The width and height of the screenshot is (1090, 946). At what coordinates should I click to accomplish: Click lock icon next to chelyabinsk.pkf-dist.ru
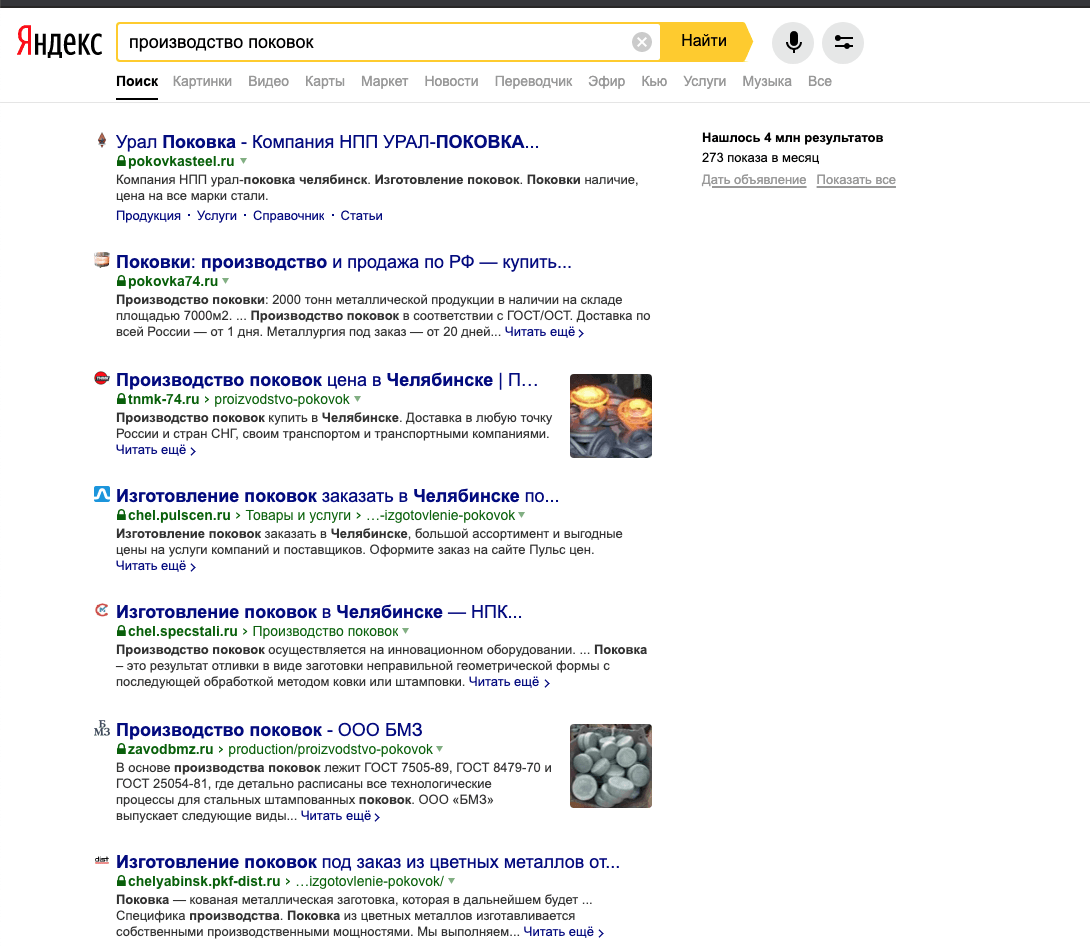click(x=121, y=881)
